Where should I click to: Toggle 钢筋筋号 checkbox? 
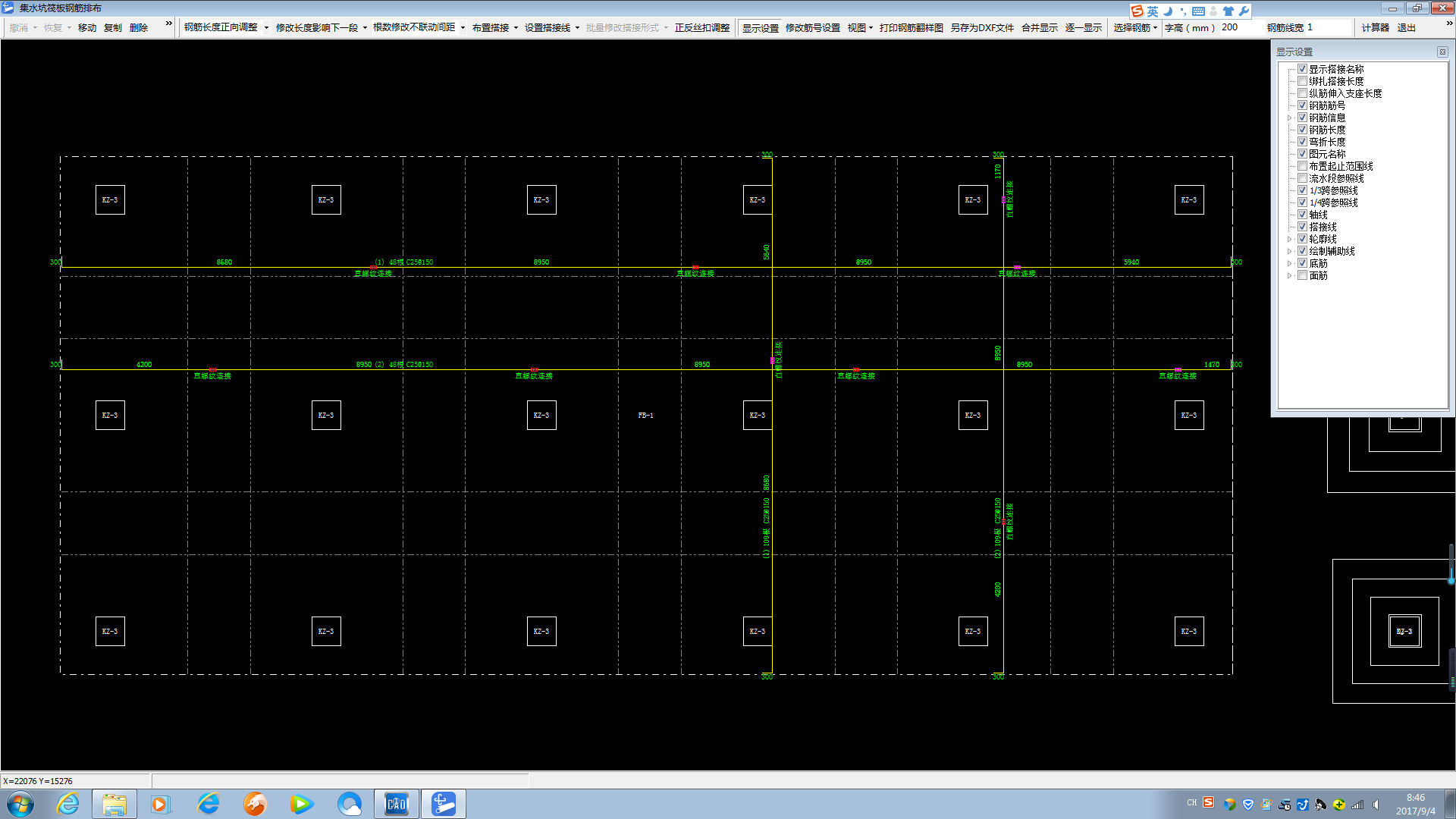coord(1302,105)
